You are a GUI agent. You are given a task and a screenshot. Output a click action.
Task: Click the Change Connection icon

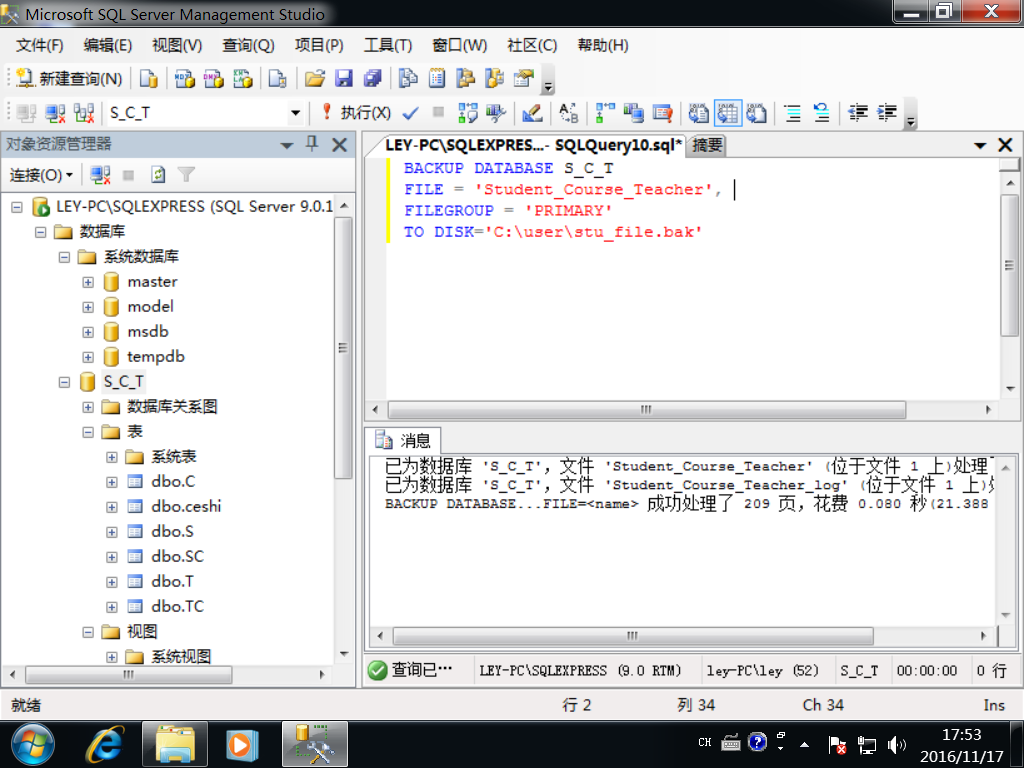pyautogui.click(x=84, y=113)
